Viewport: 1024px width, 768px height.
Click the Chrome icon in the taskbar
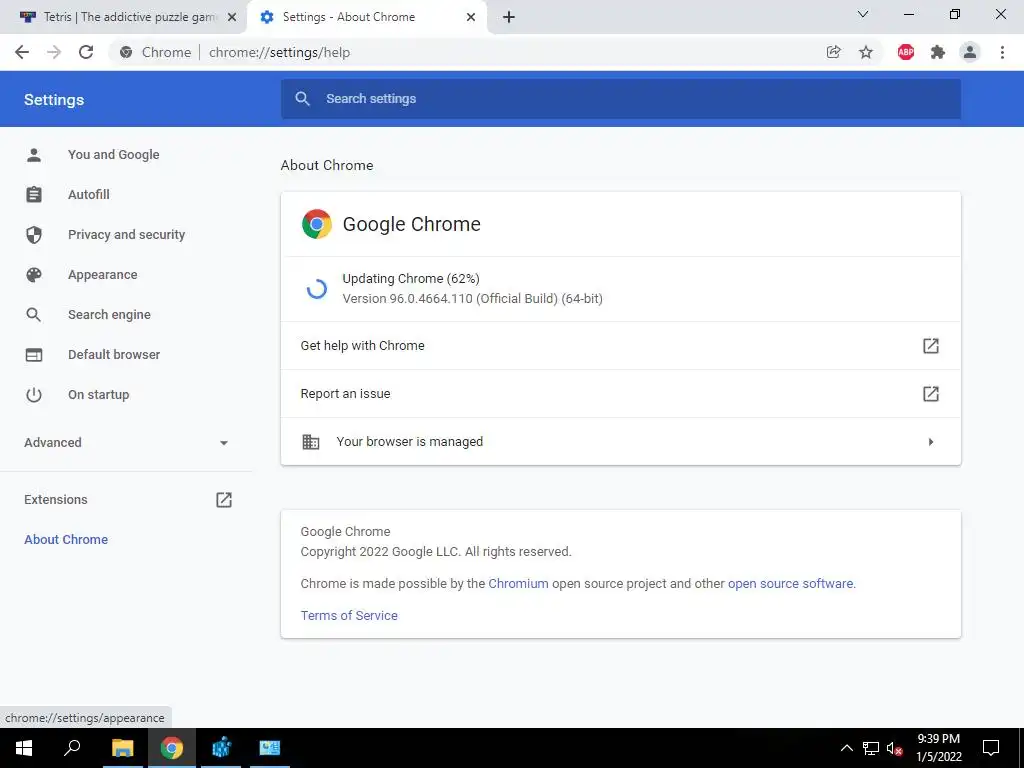(x=172, y=748)
